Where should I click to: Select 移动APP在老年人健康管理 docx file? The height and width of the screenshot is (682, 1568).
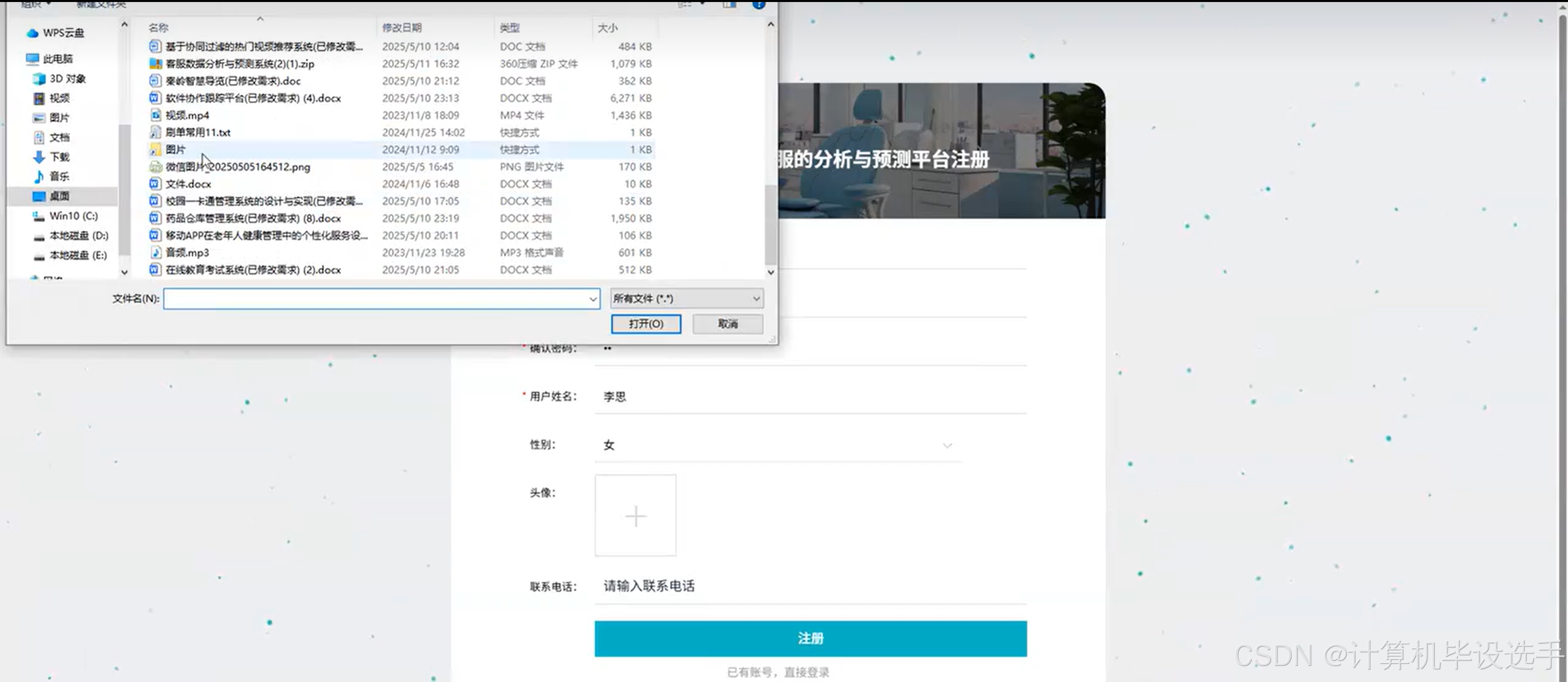267,235
